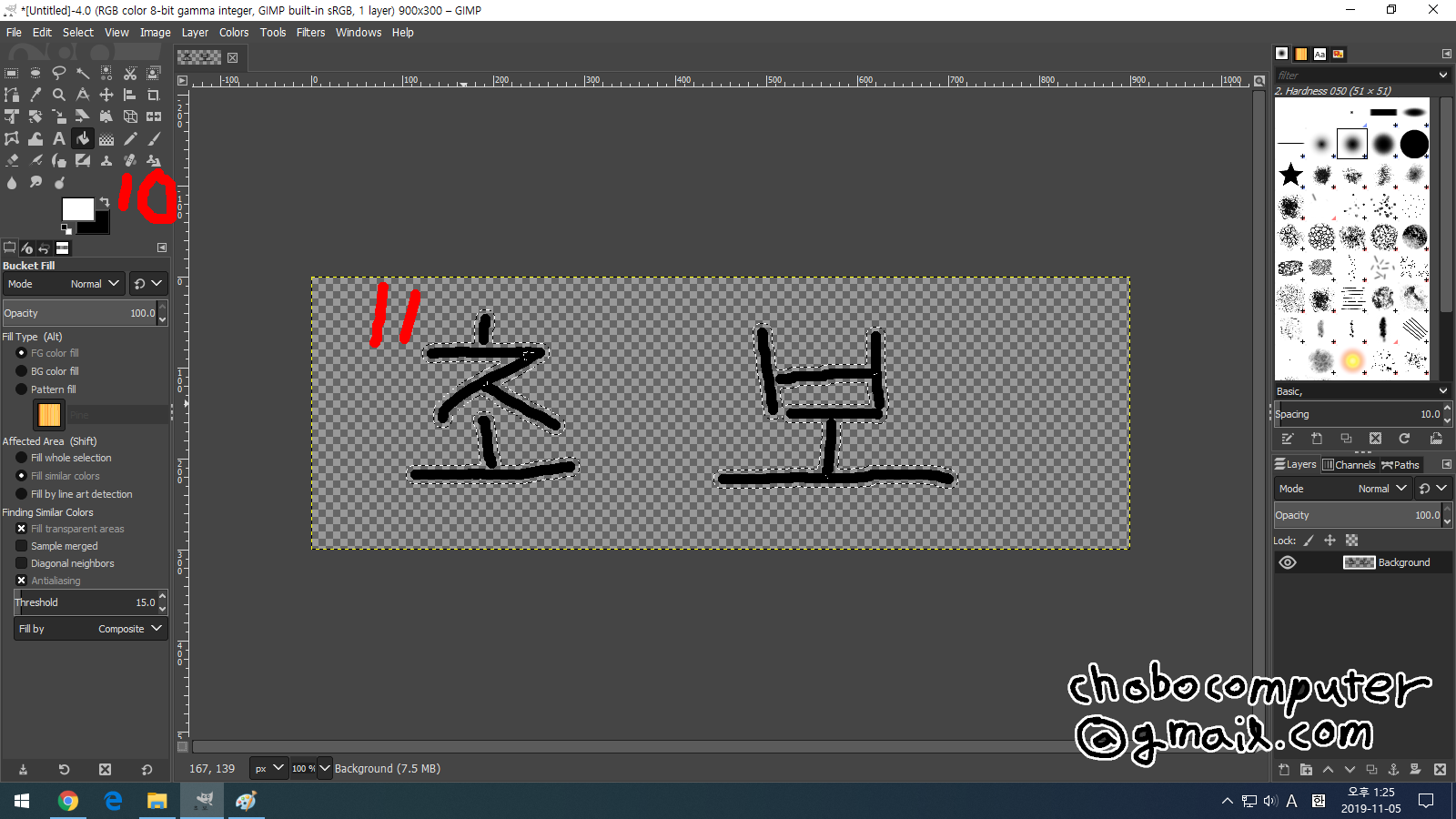Select the Blur/Sharpen droplet tool
Image resolution: width=1456 pixels, height=819 pixels.
[12, 182]
